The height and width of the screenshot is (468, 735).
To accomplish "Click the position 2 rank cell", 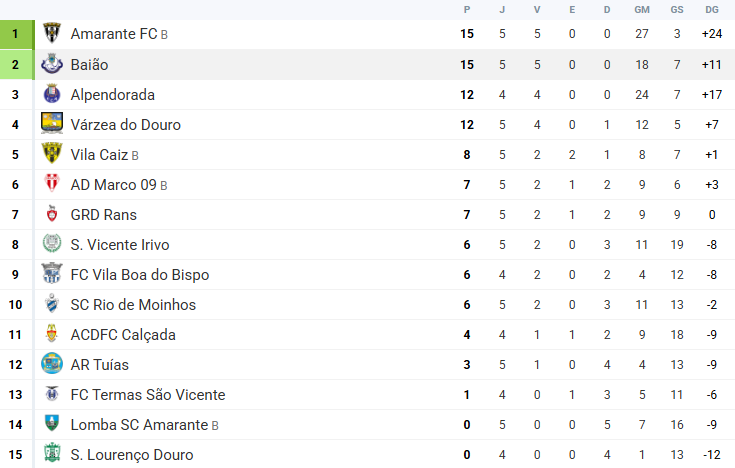I will coord(16,64).
